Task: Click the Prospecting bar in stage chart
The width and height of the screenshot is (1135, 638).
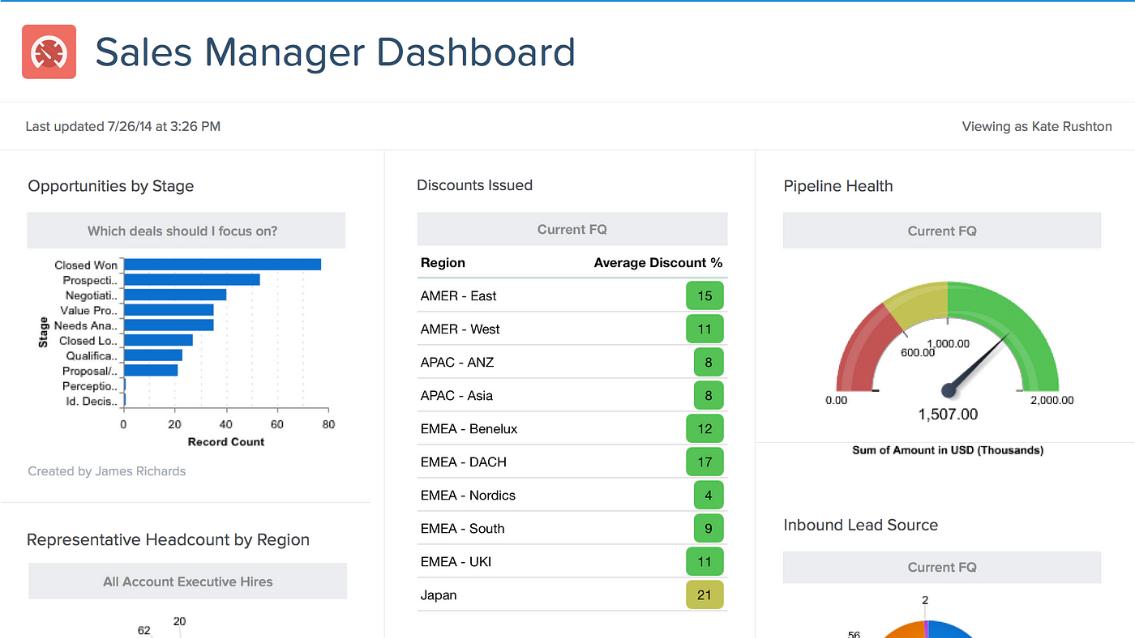Action: (x=192, y=280)
